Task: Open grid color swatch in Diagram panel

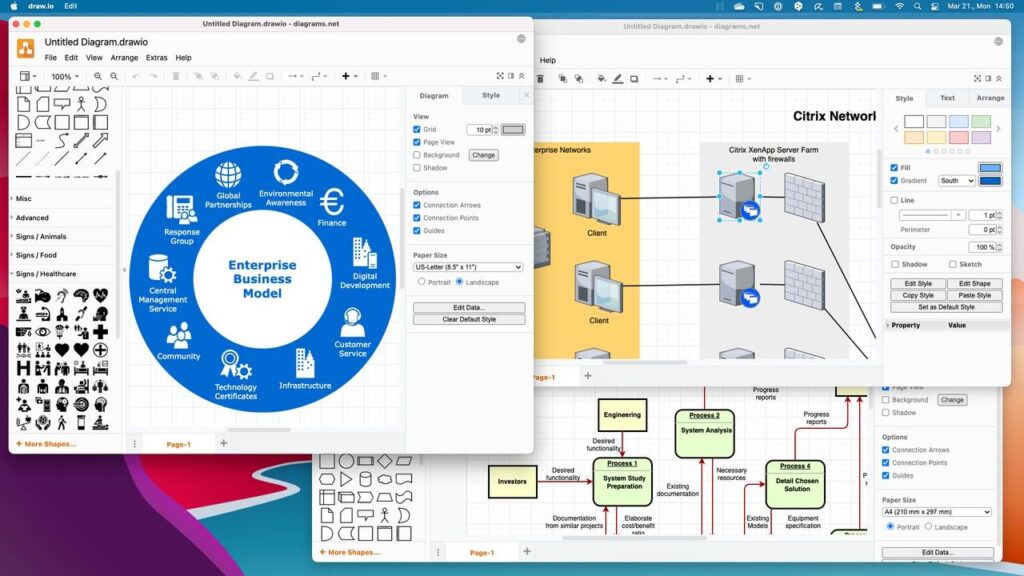Action: (x=513, y=129)
